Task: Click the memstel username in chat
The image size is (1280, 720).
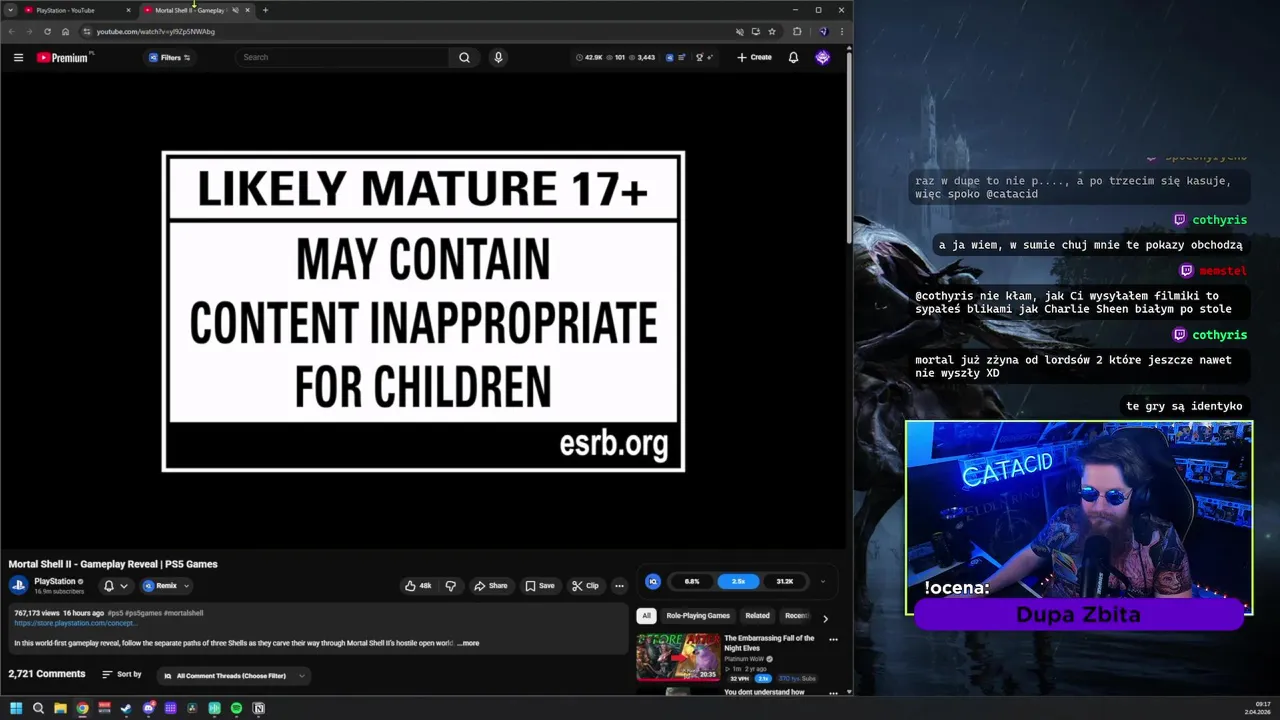Action: pos(1222,271)
